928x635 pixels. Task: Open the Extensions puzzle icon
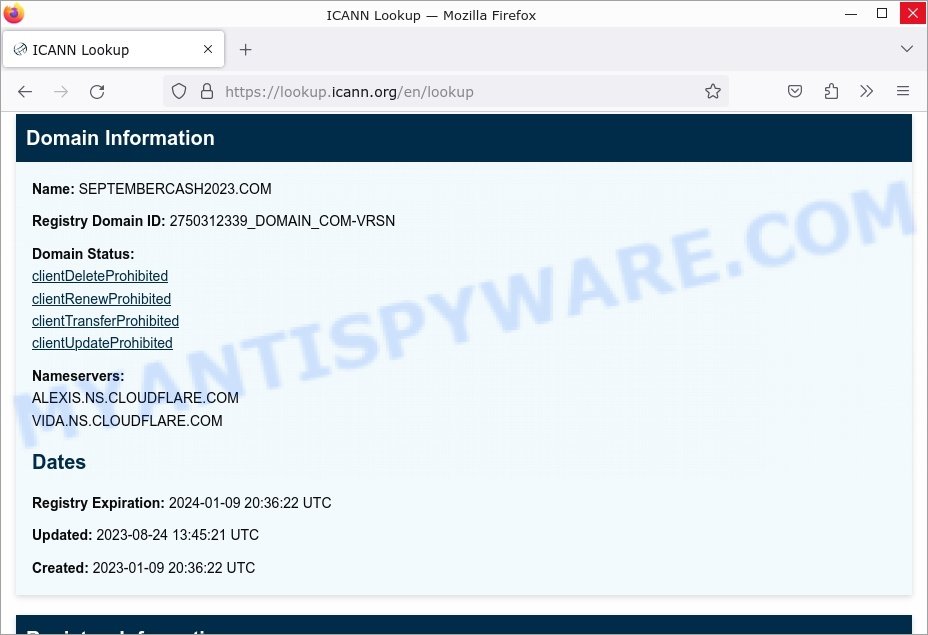[831, 91]
